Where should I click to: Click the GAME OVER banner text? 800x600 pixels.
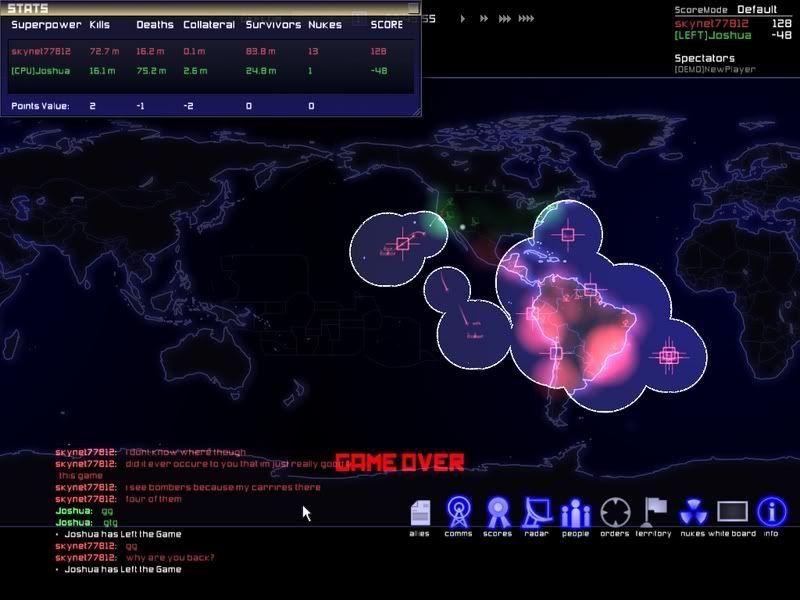[x=399, y=462]
